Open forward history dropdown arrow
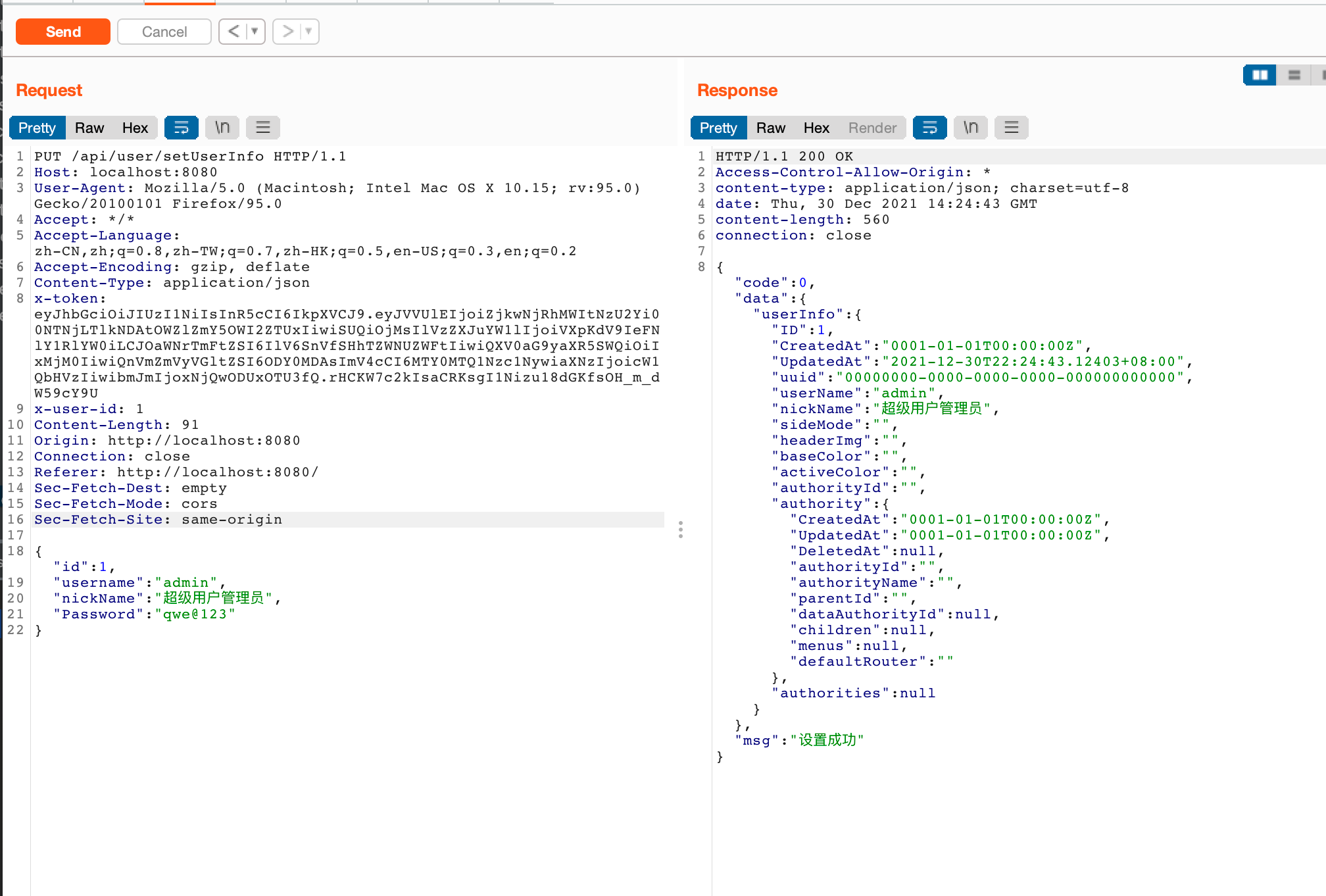 tap(308, 32)
